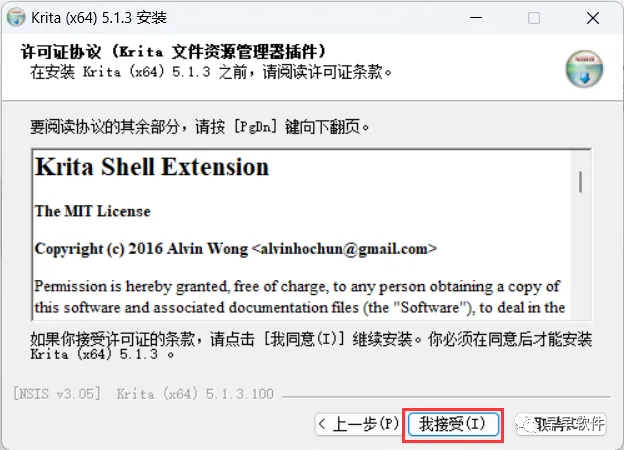Click the greyed-out maximize window icon
Screen dimensions: 624x450
(x=534, y=18)
